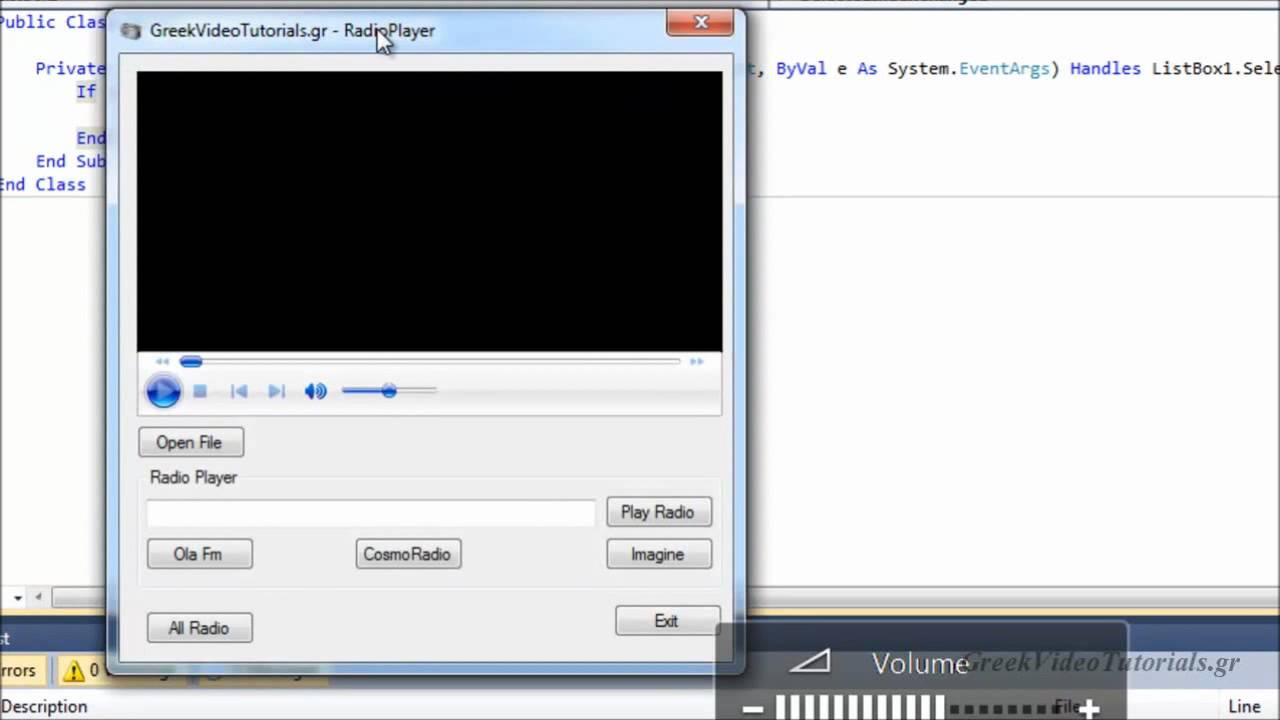Click the Next track button

click(x=277, y=392)
